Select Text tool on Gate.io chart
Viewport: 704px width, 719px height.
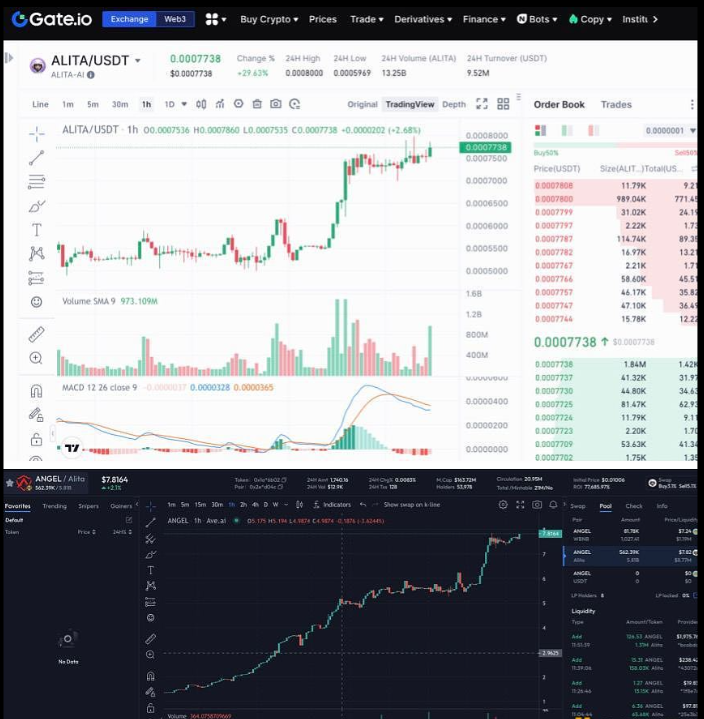[37, 229]
